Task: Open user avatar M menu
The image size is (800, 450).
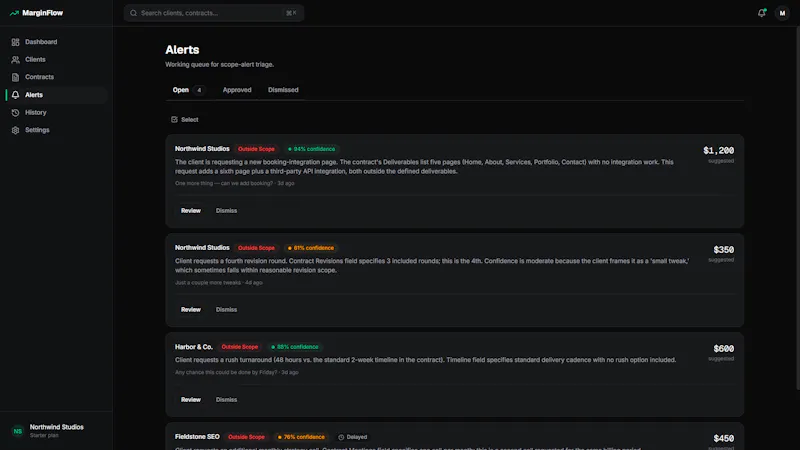Action: (x=782, y=13)
